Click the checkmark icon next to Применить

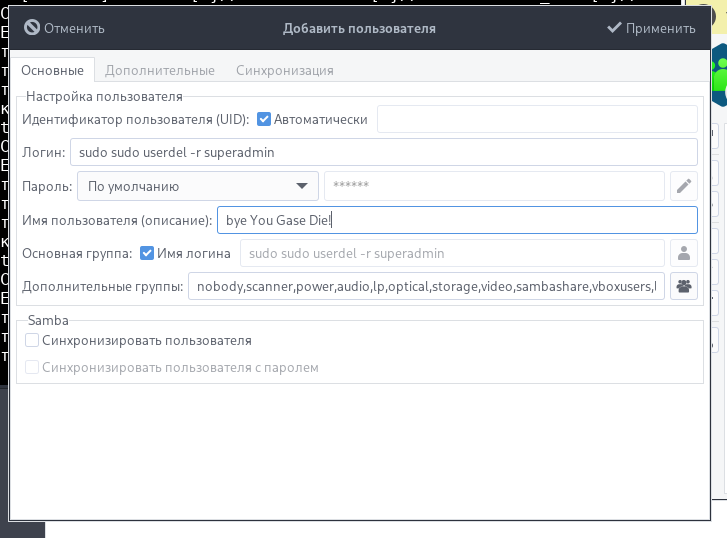click(614, 28)
